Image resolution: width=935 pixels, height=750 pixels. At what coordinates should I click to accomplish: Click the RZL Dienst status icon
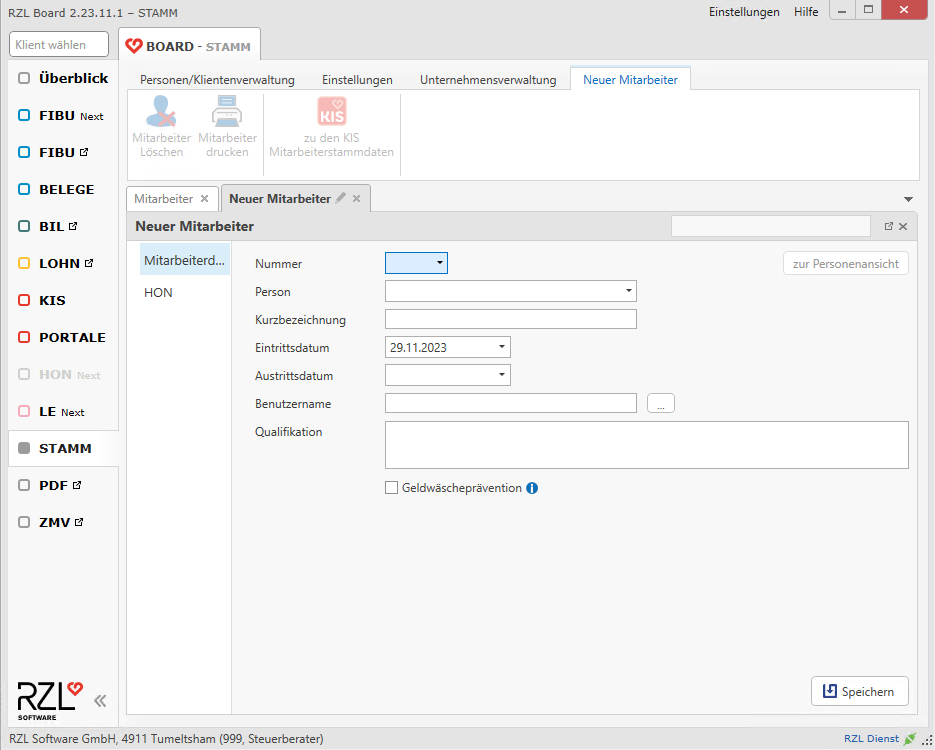(x=909, y=739)
